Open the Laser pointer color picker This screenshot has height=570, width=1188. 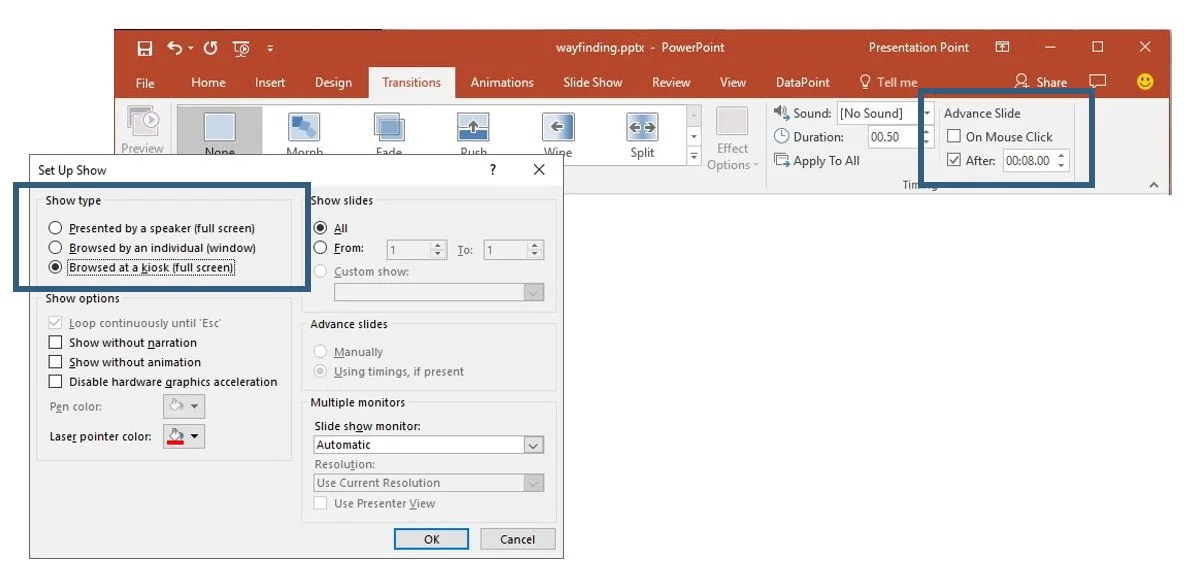coord(184,437)
